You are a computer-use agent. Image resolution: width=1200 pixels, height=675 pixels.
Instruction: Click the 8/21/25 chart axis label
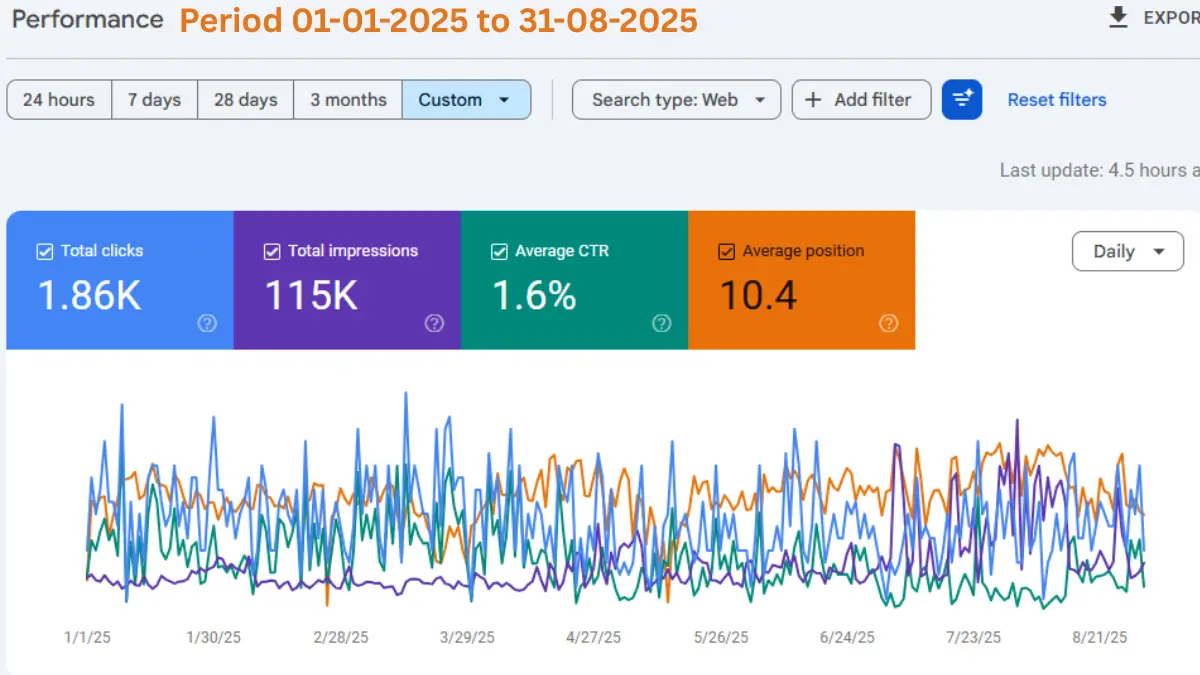pyautogui.click(x=1100, y=637)
